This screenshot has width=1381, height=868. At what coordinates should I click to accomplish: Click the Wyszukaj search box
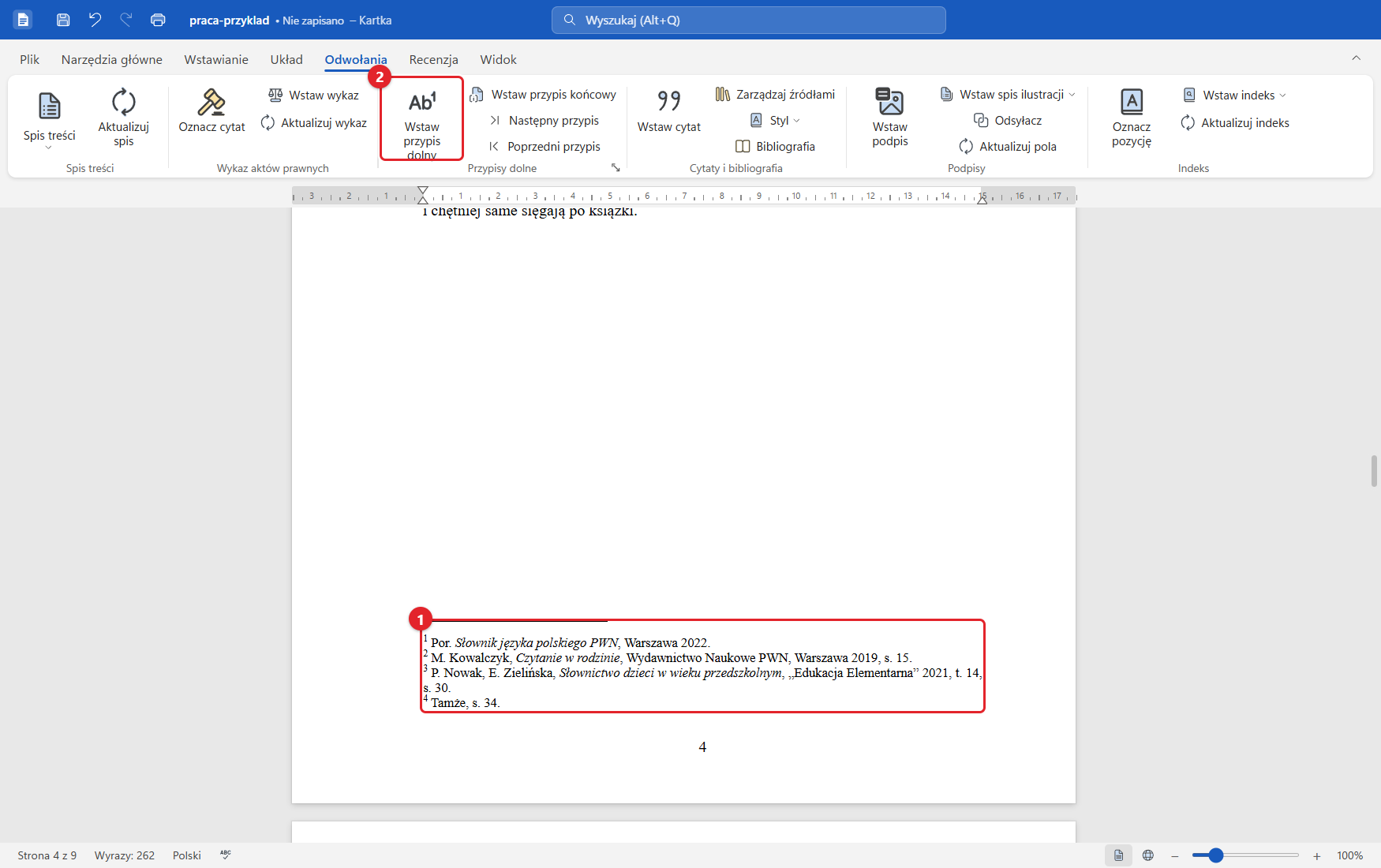[748, 20]
